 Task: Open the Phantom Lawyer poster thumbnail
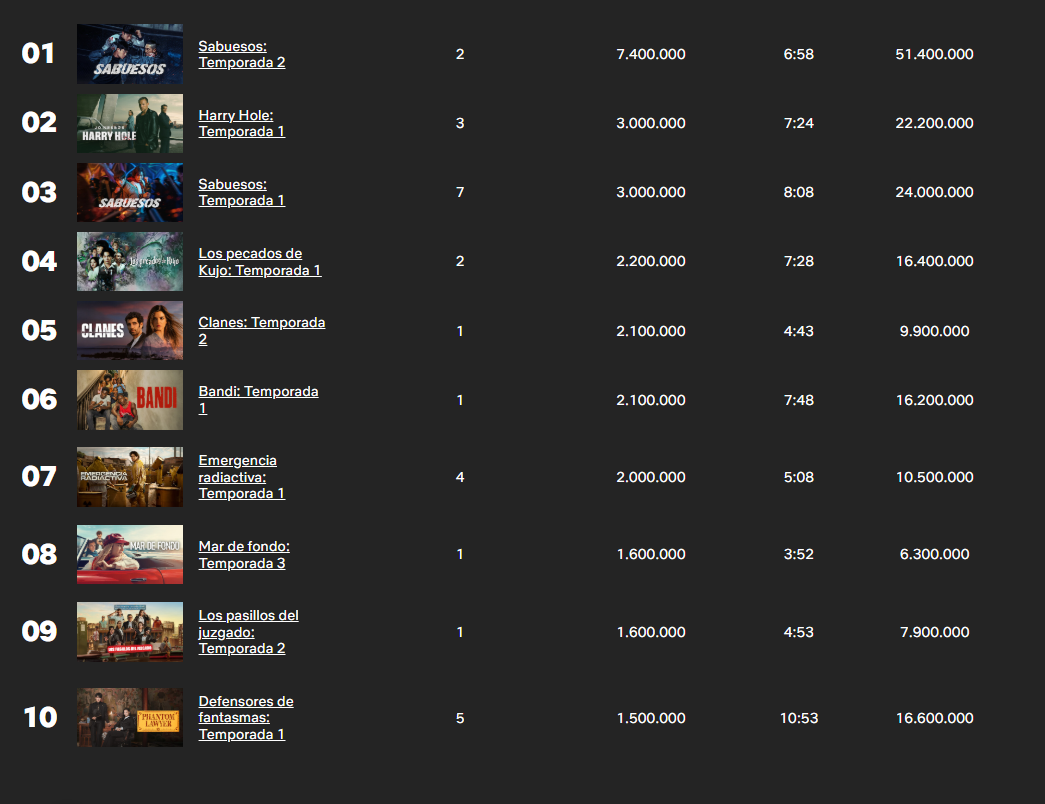pos(130,717)
